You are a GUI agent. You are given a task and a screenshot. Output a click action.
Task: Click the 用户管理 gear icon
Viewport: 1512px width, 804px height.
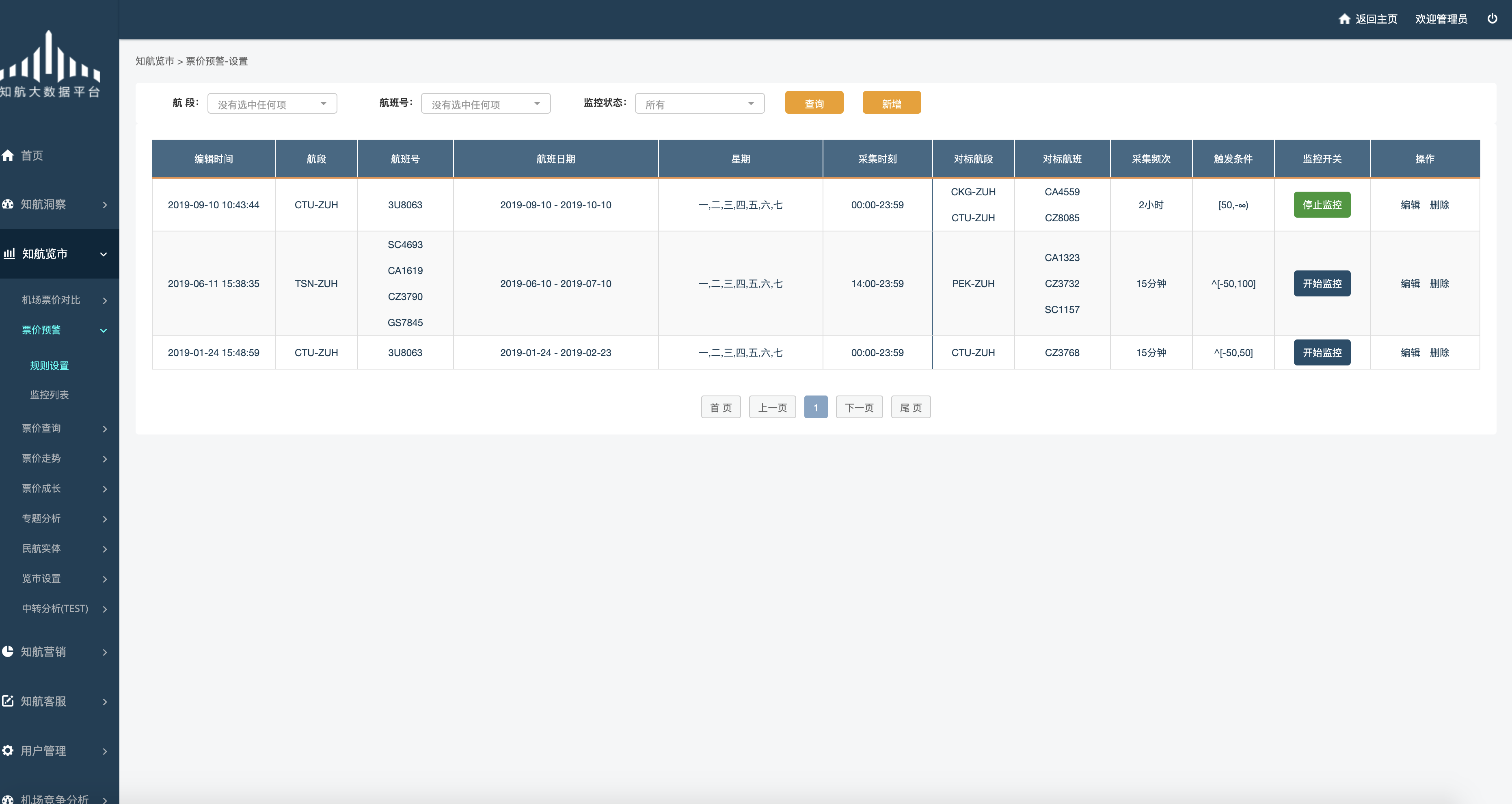(x=8, y=750)
